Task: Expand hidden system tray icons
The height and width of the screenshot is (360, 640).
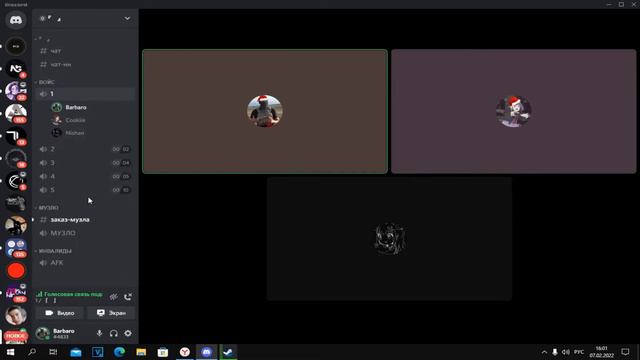Action: (544, 352)
